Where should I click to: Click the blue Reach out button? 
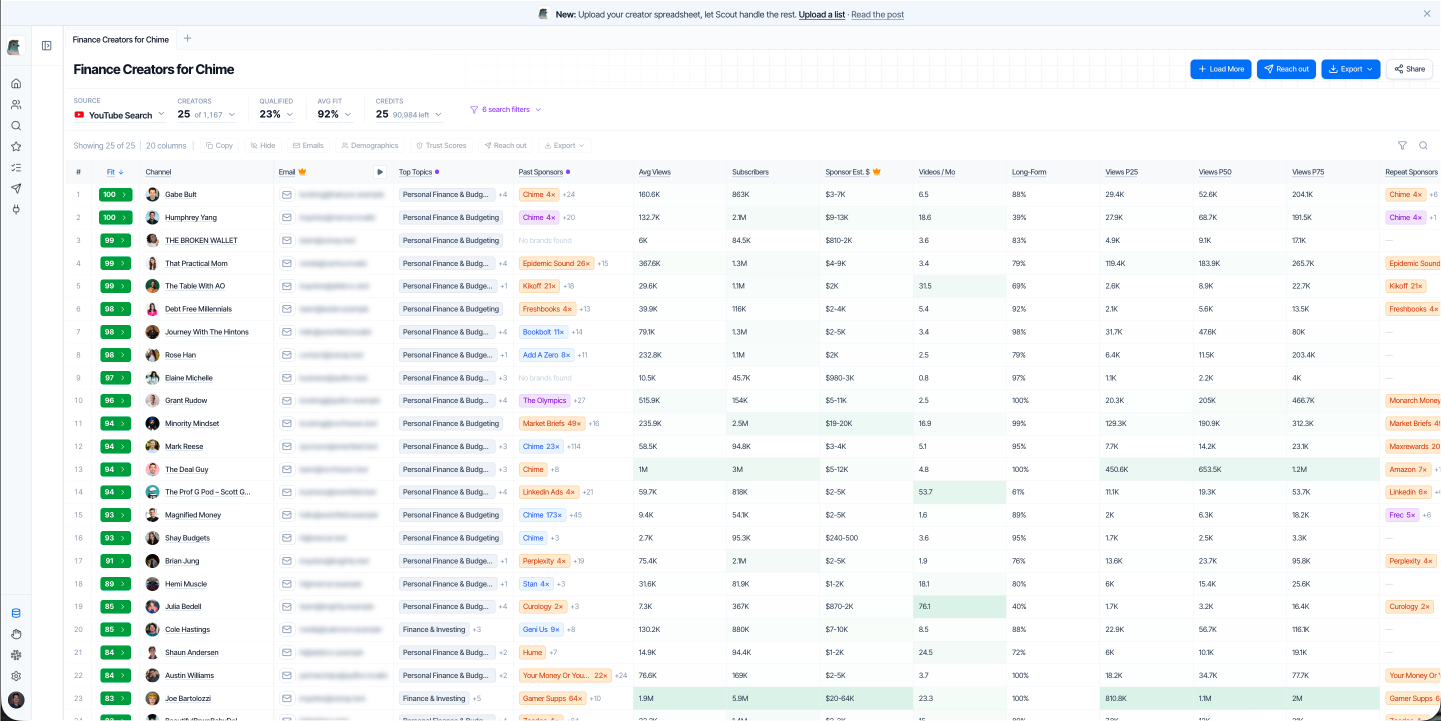(x=1286, y=69)
